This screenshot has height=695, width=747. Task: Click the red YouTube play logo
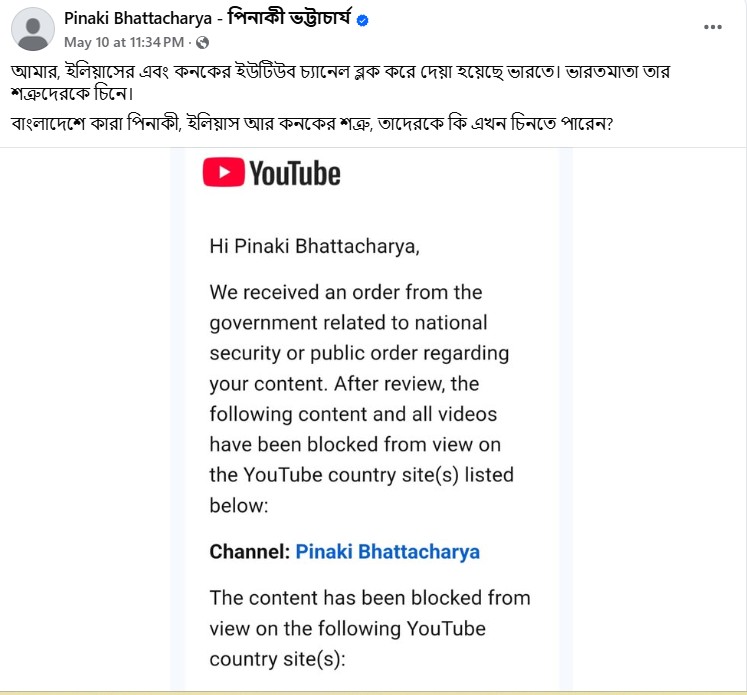coord(222,173)
